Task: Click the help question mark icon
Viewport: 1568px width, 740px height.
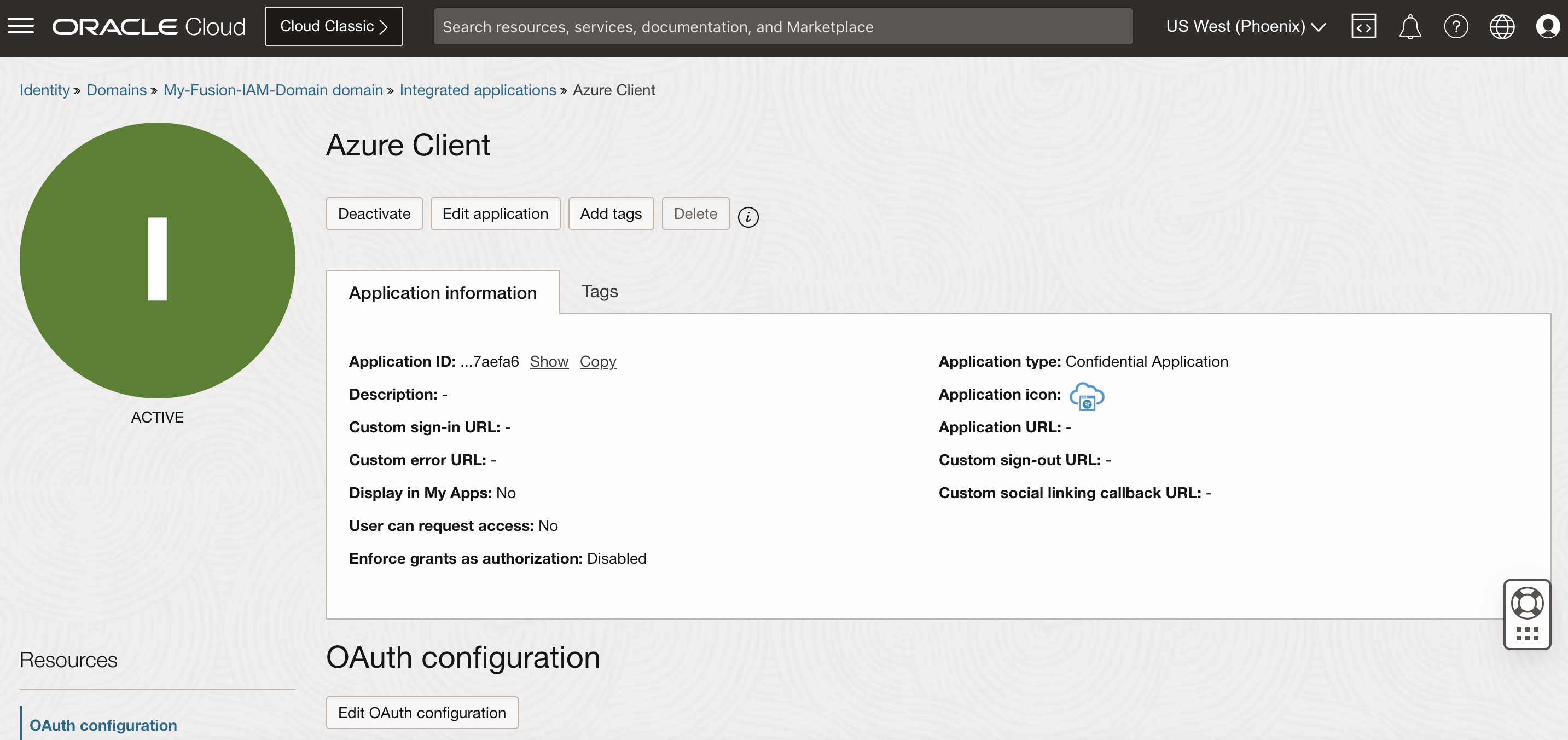Action: (1456, 26)
